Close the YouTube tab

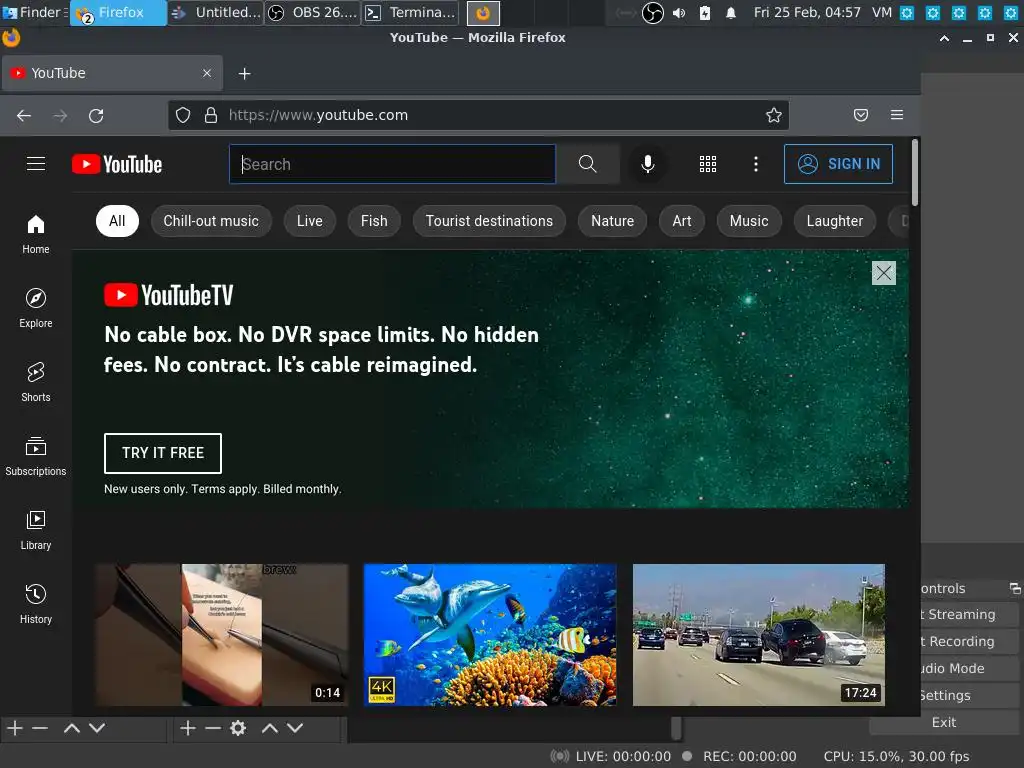pyautogui.click(x=207, y=73)
